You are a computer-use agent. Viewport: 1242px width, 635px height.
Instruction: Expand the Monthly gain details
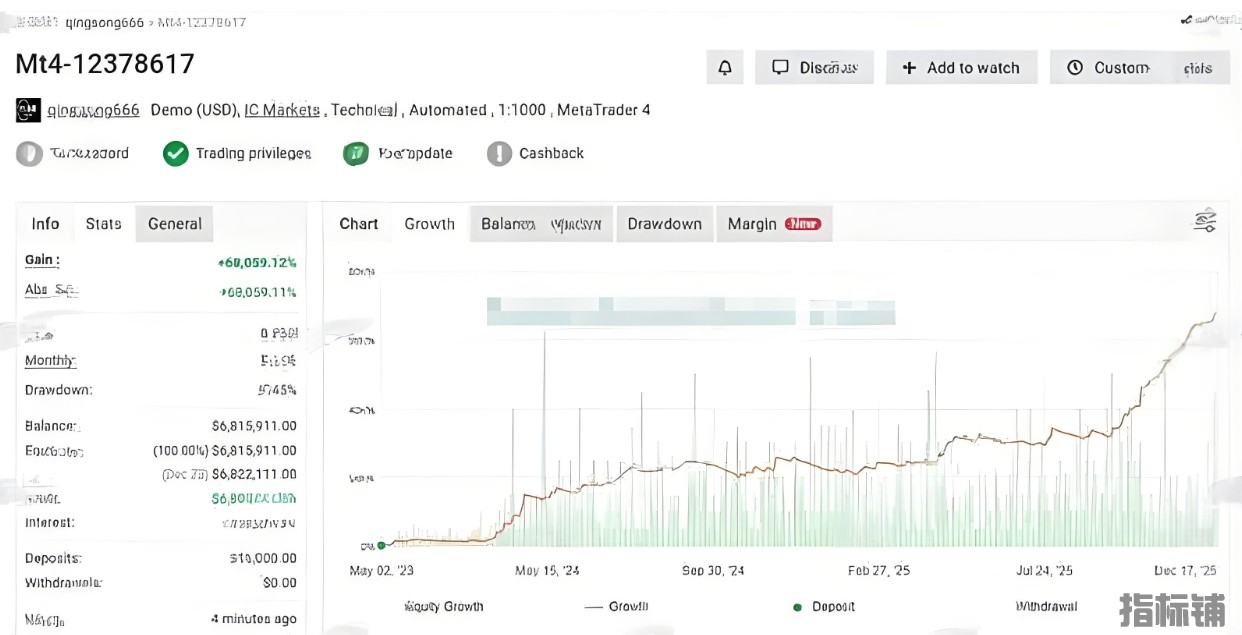pyautogui.click(x=50, y=361)
